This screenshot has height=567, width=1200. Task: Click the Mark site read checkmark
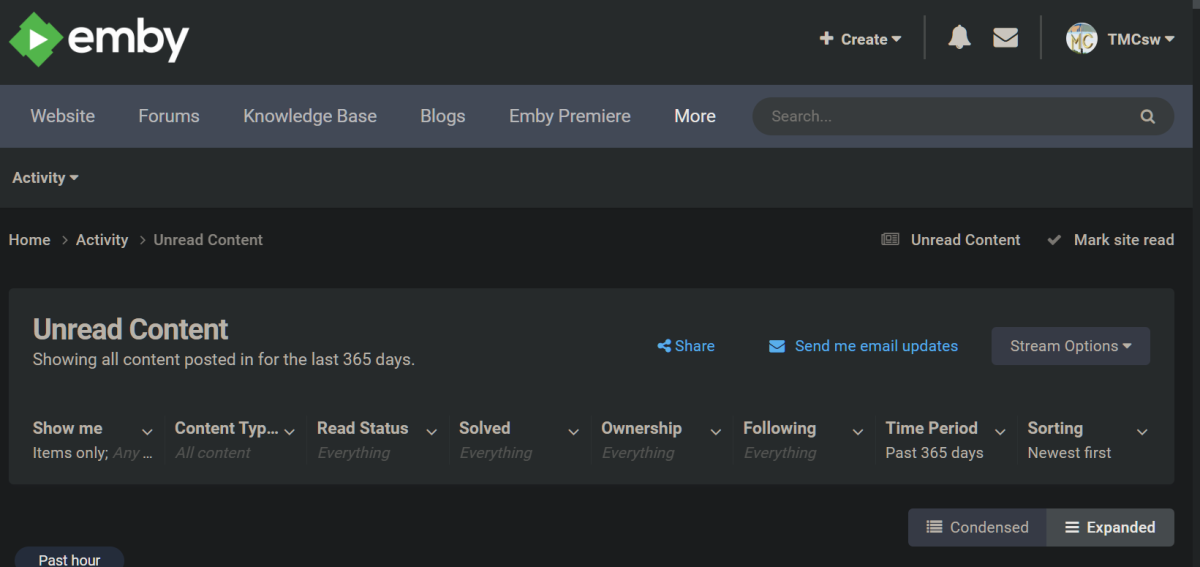click(1054, 240)
